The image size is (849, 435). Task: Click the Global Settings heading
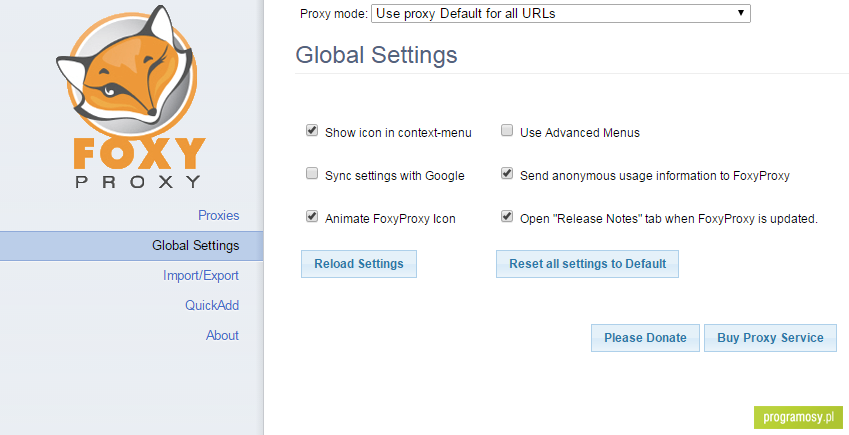(x=376, y=55)
